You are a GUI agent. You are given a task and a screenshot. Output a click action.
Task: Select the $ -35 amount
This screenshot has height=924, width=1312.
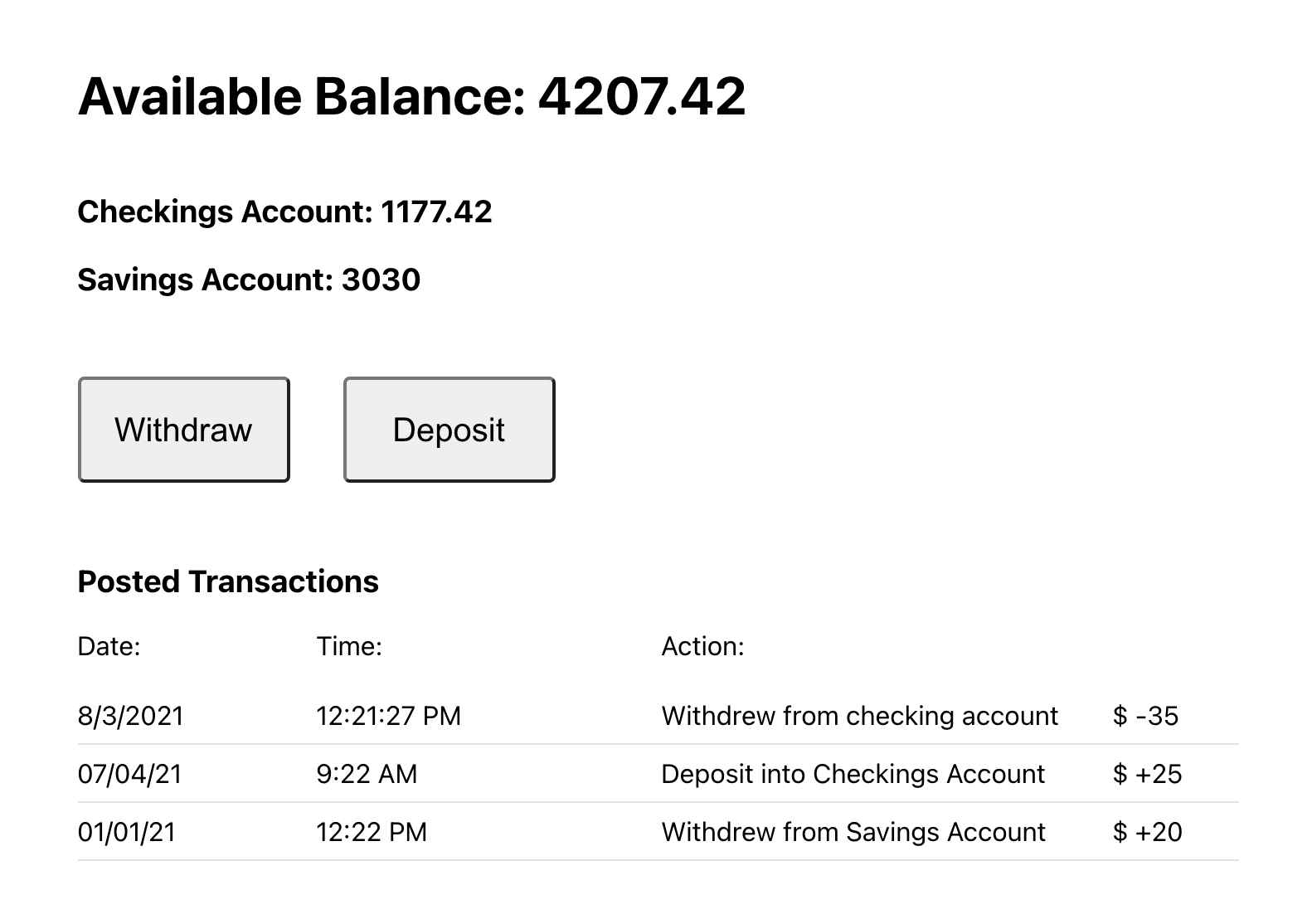tap(1145, 716)
